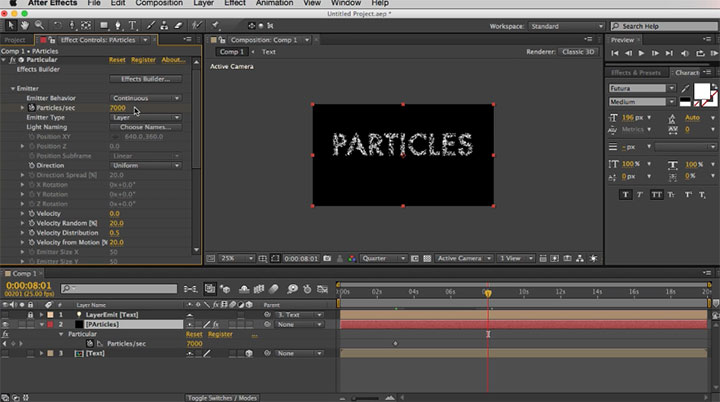Switch to Effects & Presets tab
Screen dimensions: 720x402
636,73
